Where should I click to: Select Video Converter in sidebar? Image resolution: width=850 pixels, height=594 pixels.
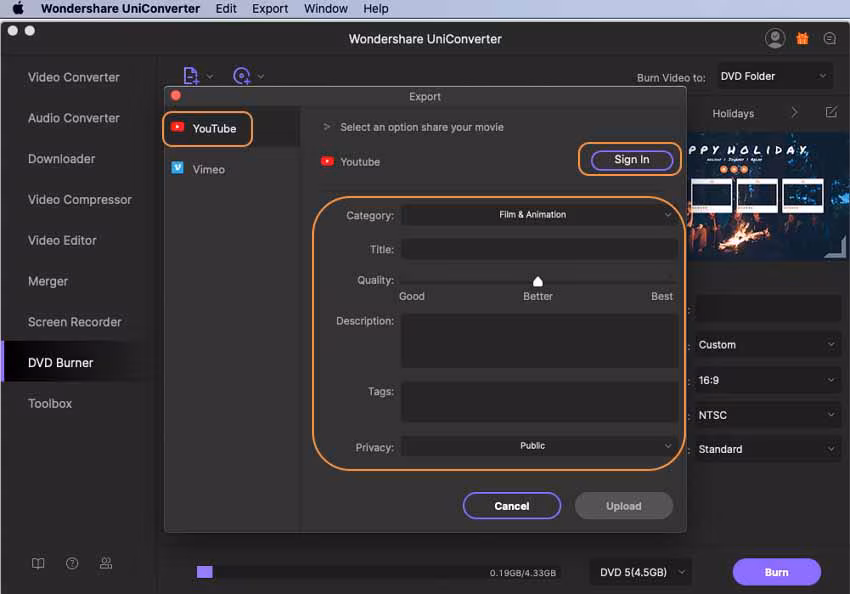pyautogui.click(x=74, y=78)
